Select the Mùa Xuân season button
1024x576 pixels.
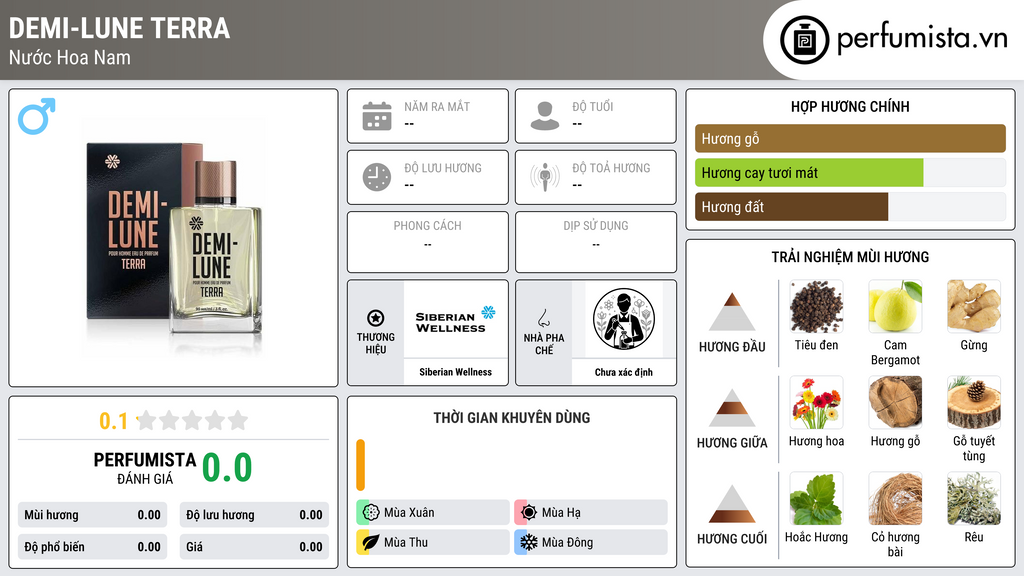coord(433,512)
